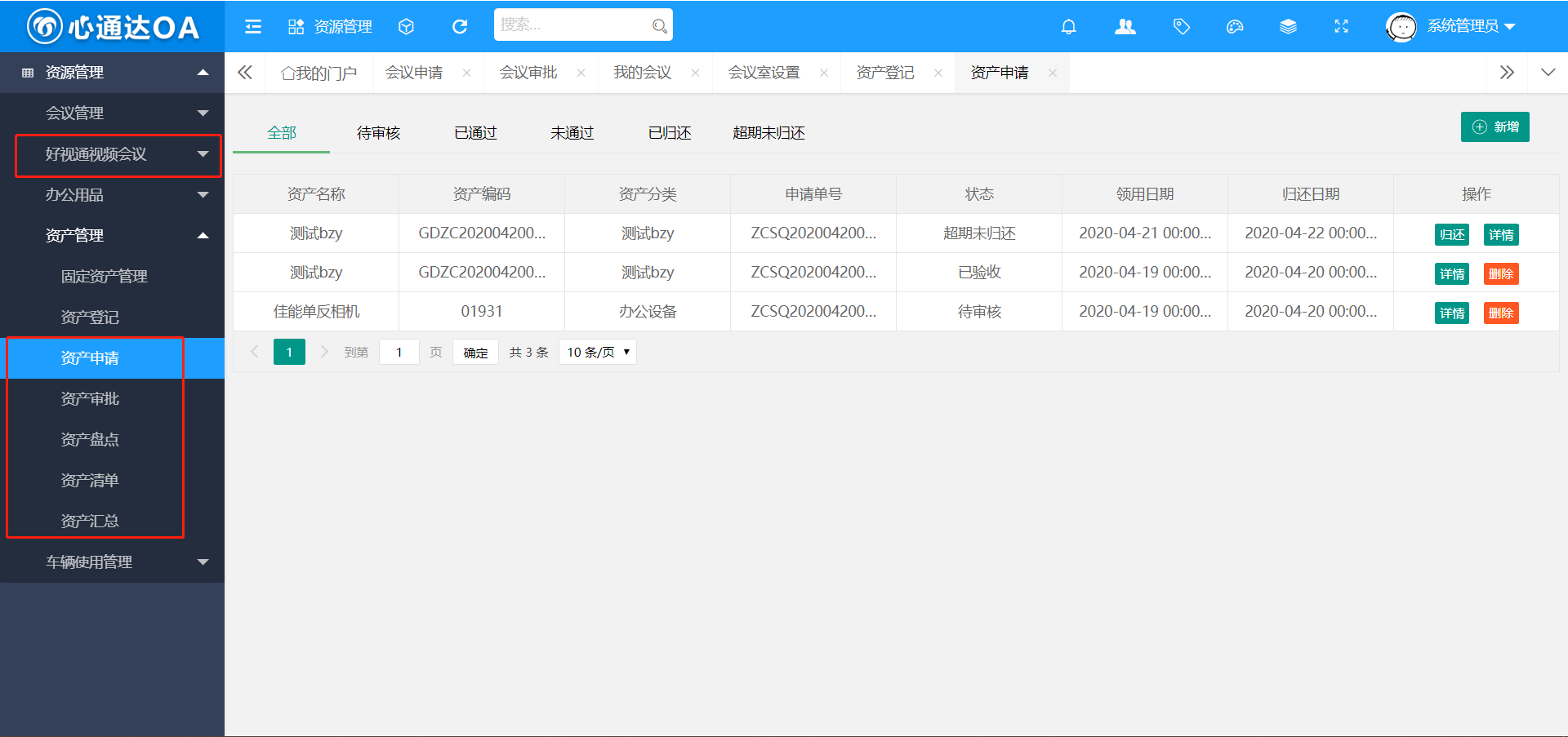Expand the 办公用品 menu
This screenshot has height=737, width=1568.
(113, 195)
